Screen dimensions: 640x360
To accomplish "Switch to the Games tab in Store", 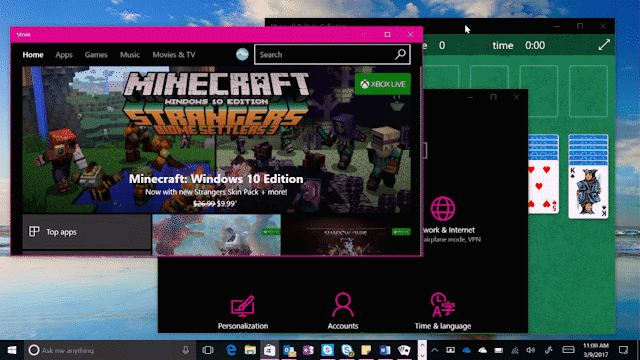I will pos(96,55).
